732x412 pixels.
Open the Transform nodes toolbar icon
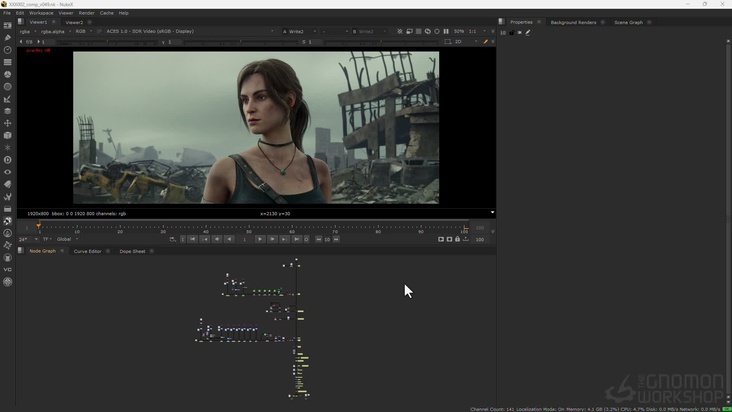8,123
